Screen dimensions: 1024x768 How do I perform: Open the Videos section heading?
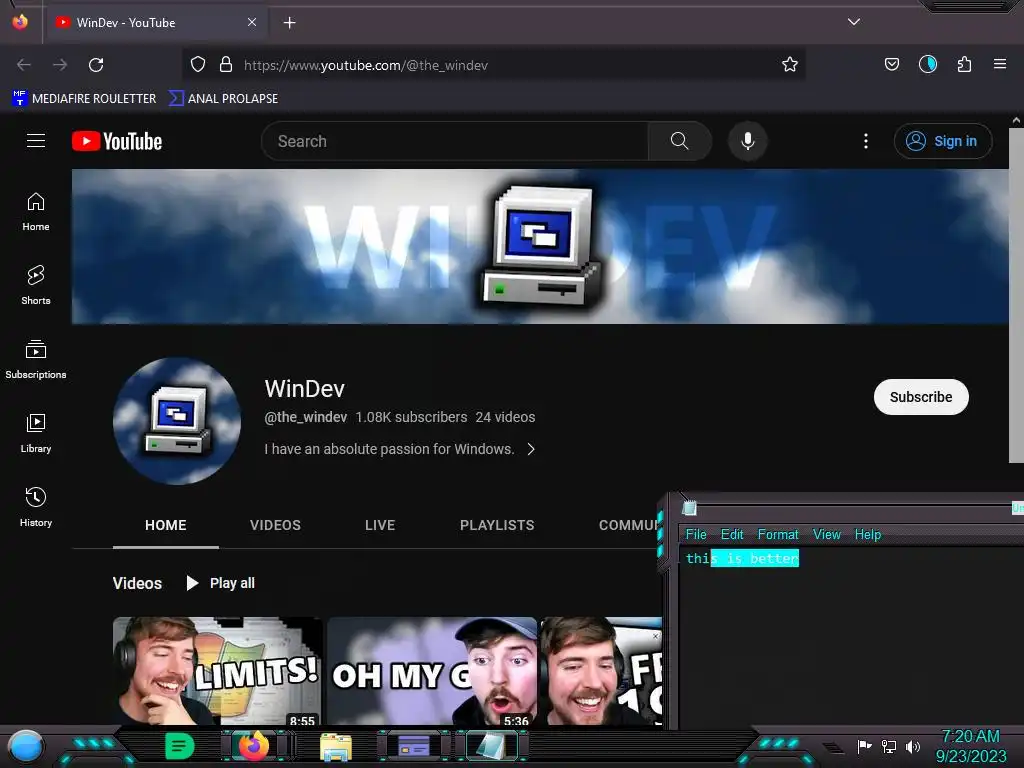[x=137, y=583]
